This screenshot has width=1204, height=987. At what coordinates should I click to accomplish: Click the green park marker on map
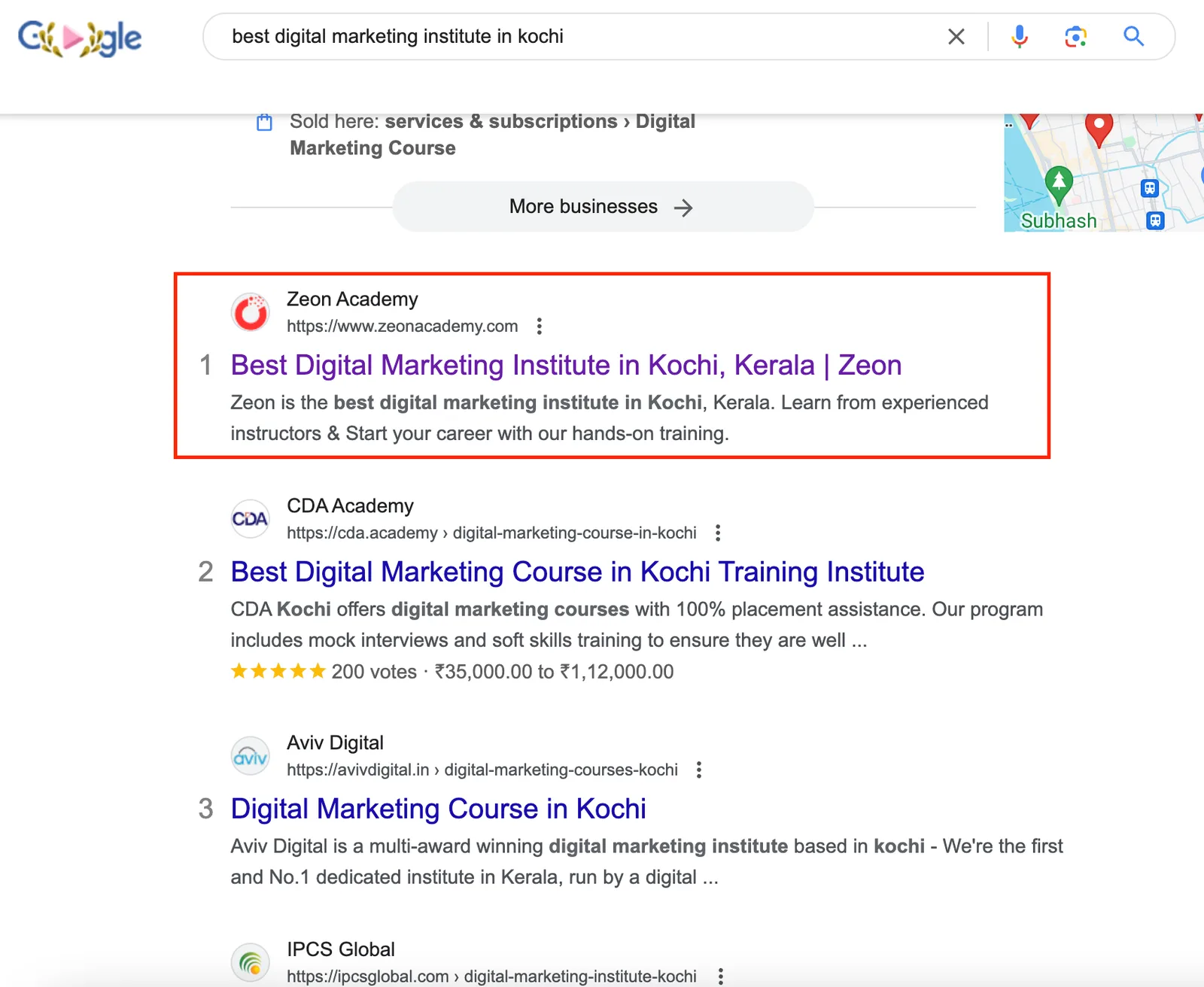click(1059, 185)
